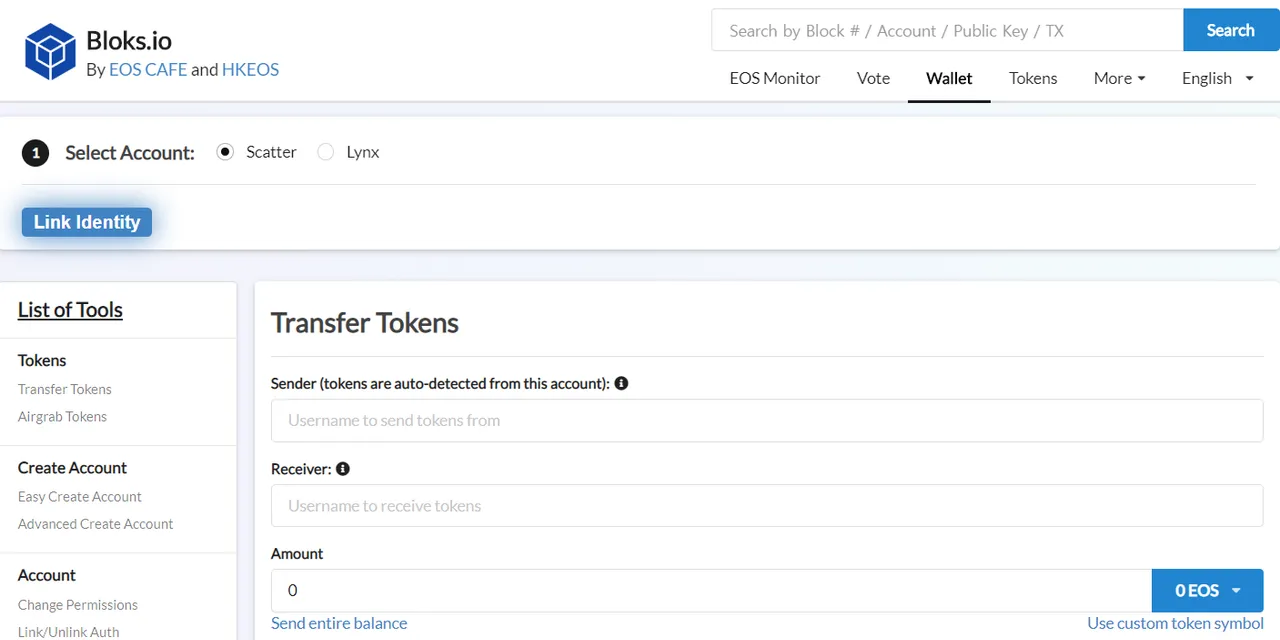Click the Receiver info icon
The width and height of the screenshot is (1280, 640).
coord(343,468)
